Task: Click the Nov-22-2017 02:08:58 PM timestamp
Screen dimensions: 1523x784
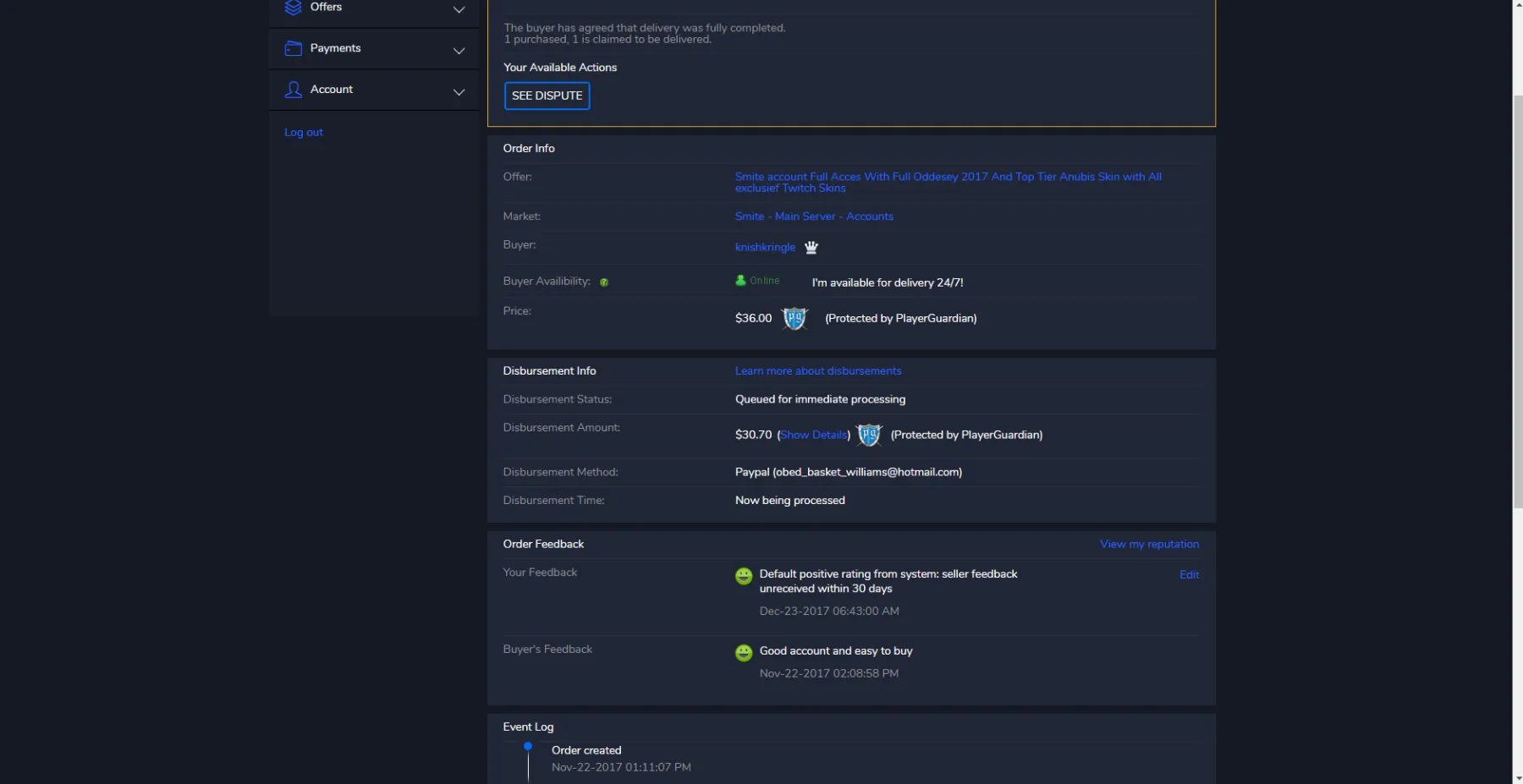Action: click(829, 674)
